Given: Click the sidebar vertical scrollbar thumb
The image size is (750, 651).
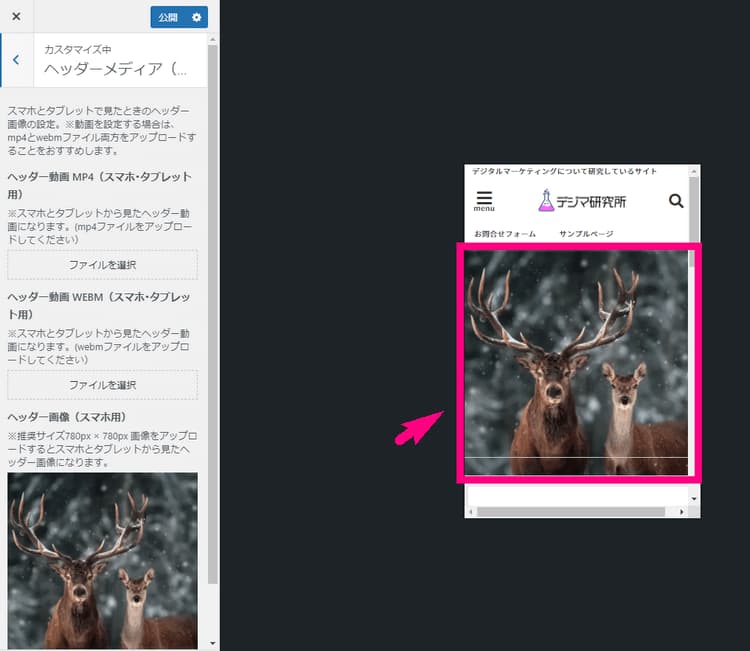Looking at the screenshot, I should 213,314.
